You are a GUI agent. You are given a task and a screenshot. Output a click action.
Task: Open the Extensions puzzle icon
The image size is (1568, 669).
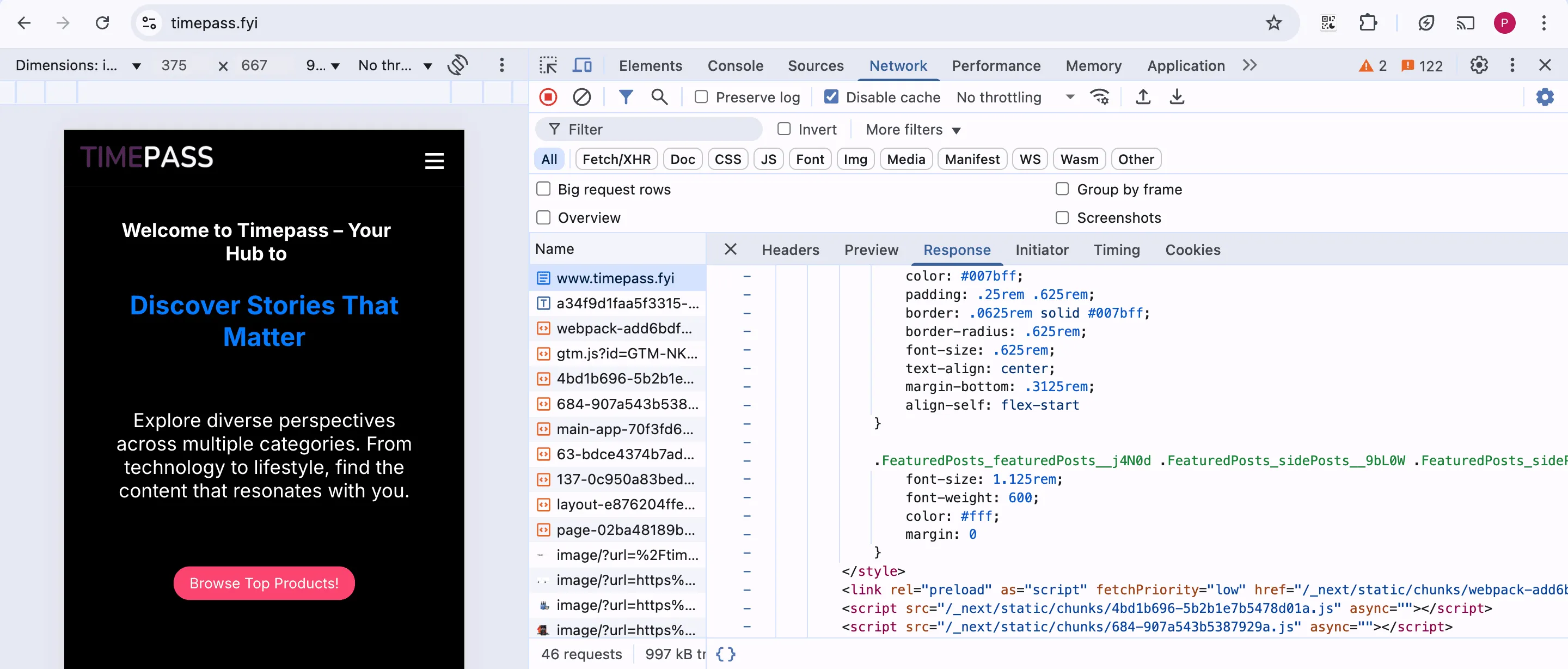point(1368,23)
